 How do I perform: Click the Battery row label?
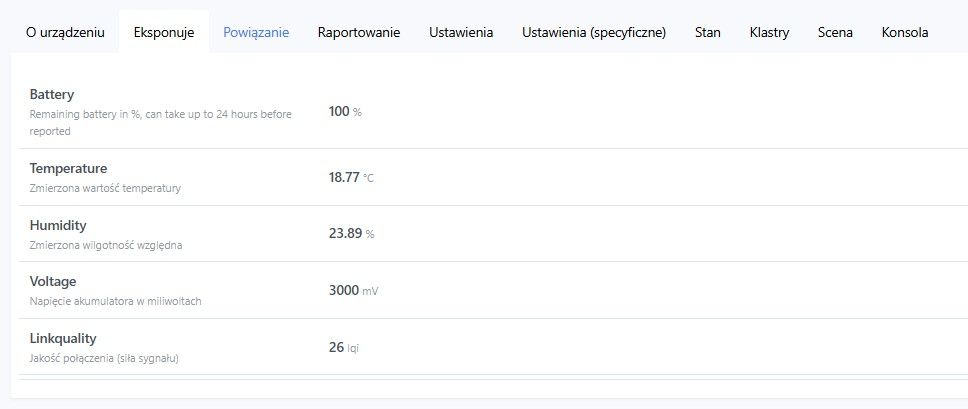click(x=52, y=95)
